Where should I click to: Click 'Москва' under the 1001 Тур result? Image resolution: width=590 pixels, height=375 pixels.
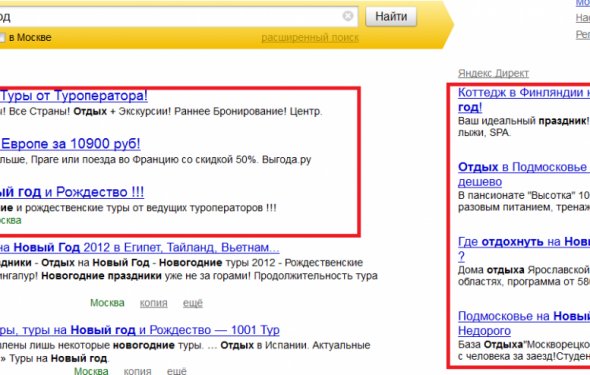[91, 371]
